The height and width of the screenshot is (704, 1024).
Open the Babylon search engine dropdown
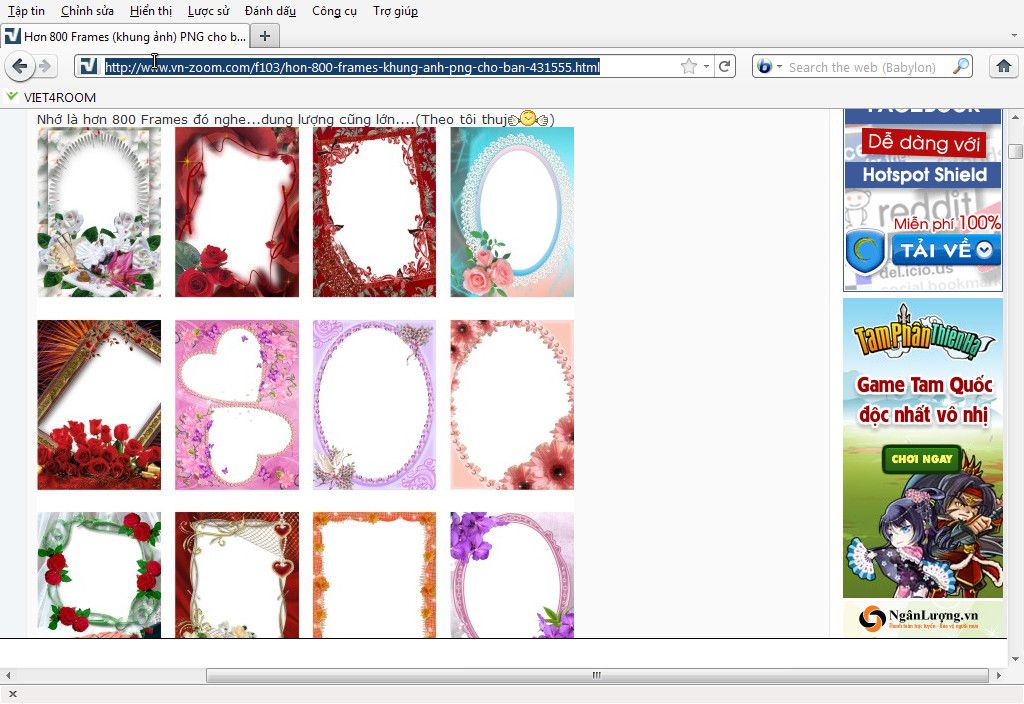tap(769, 67)
